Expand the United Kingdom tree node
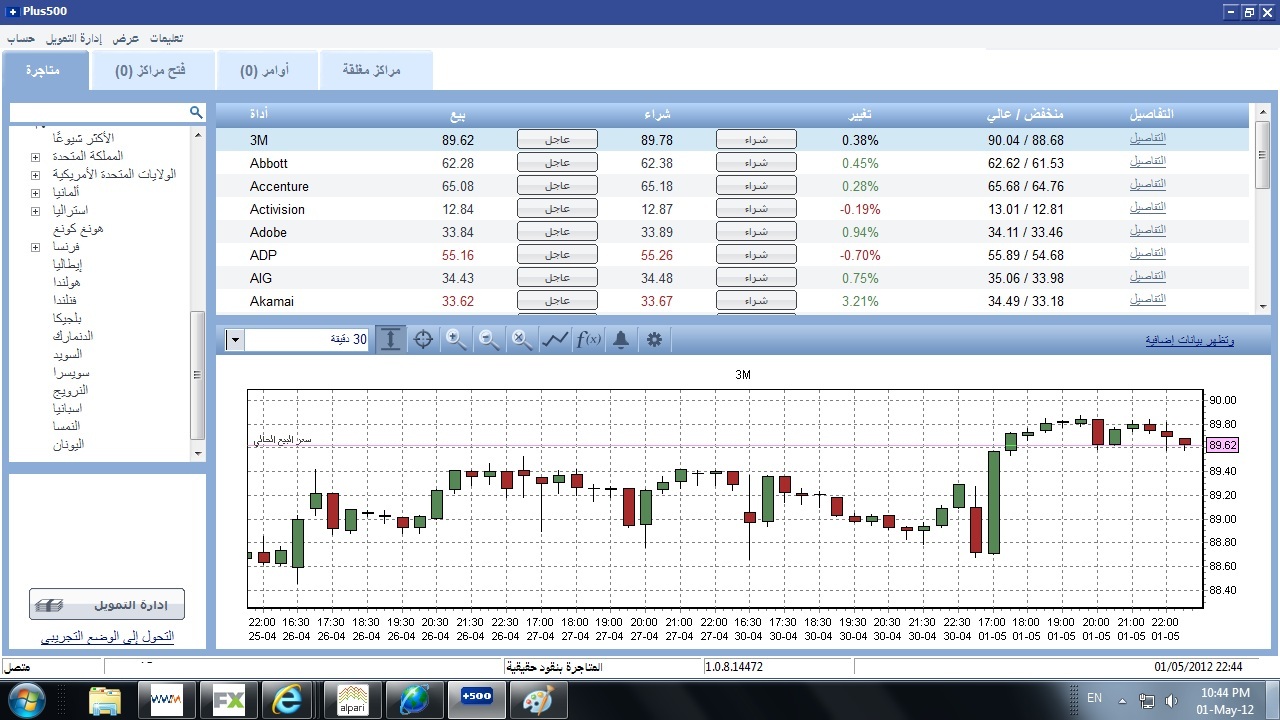The width and height of the screenshot is (1280, 720). pos(35,157)
